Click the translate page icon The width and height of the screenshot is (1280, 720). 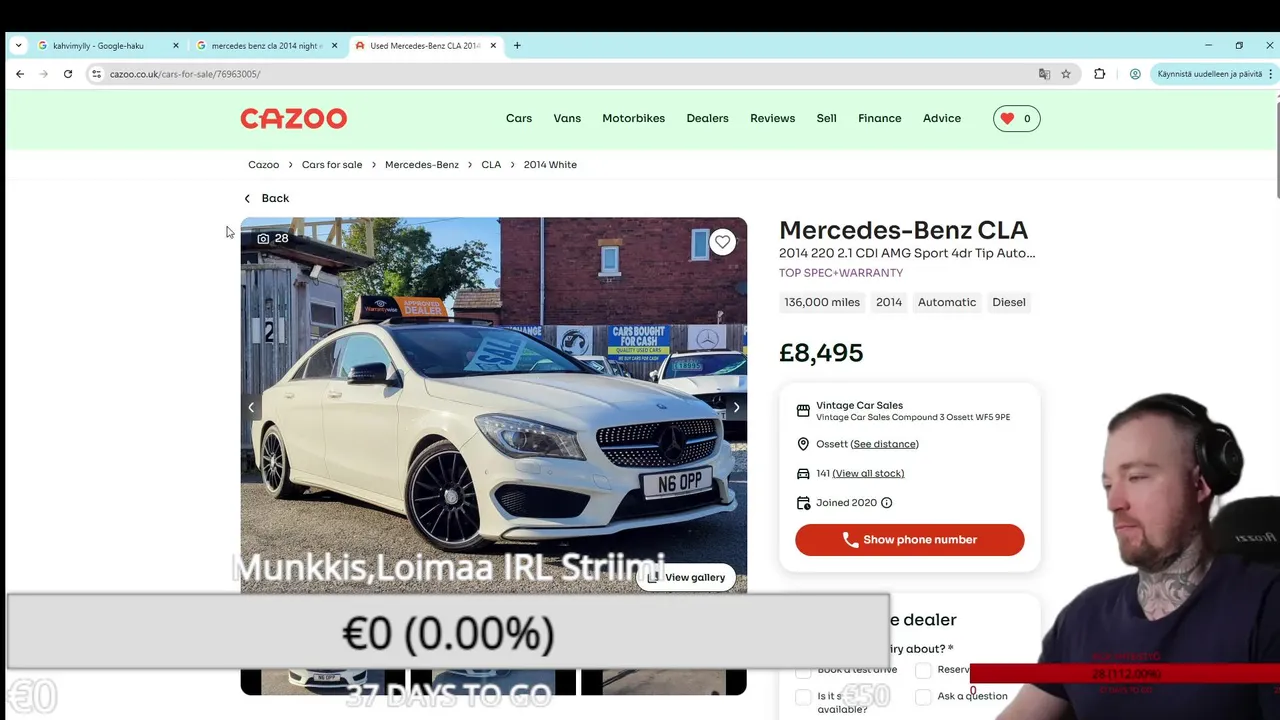[1044, 74]
